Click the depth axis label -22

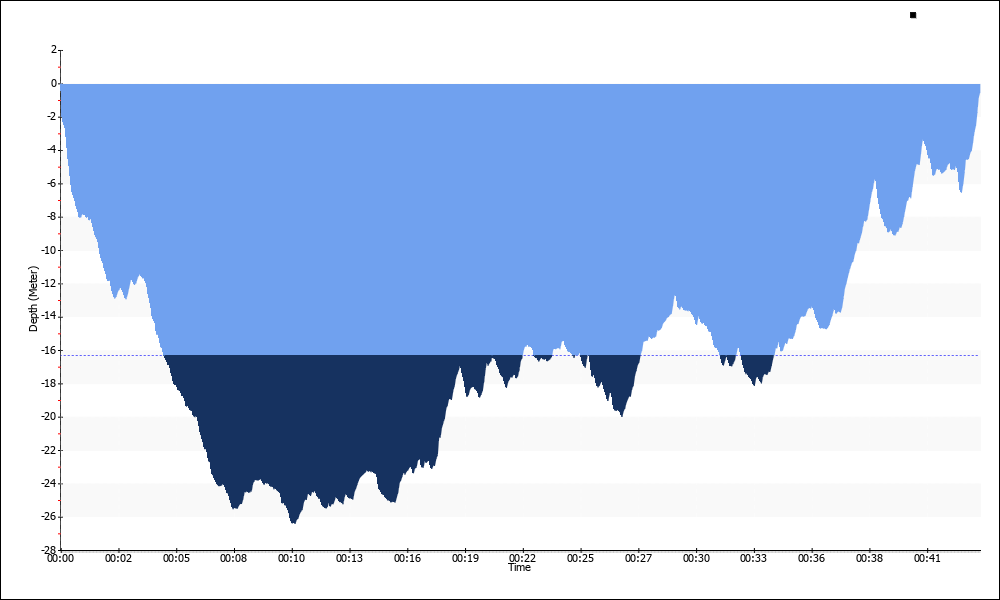(x=49, y=450)
